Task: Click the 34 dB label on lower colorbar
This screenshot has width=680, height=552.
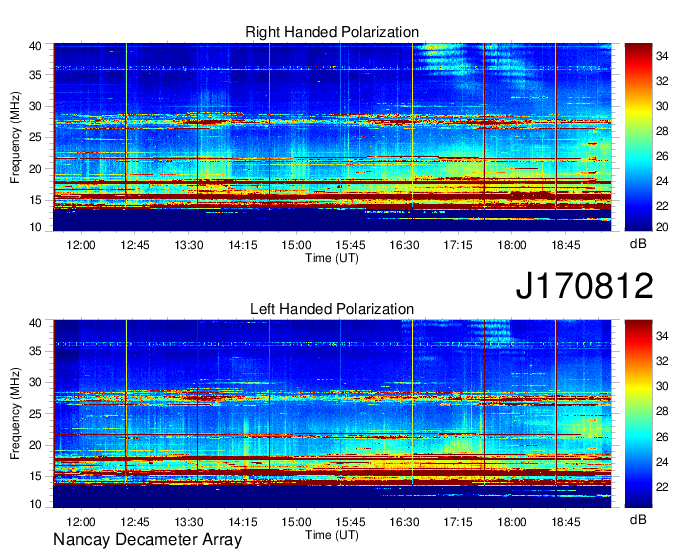Action: click(662, 335)
